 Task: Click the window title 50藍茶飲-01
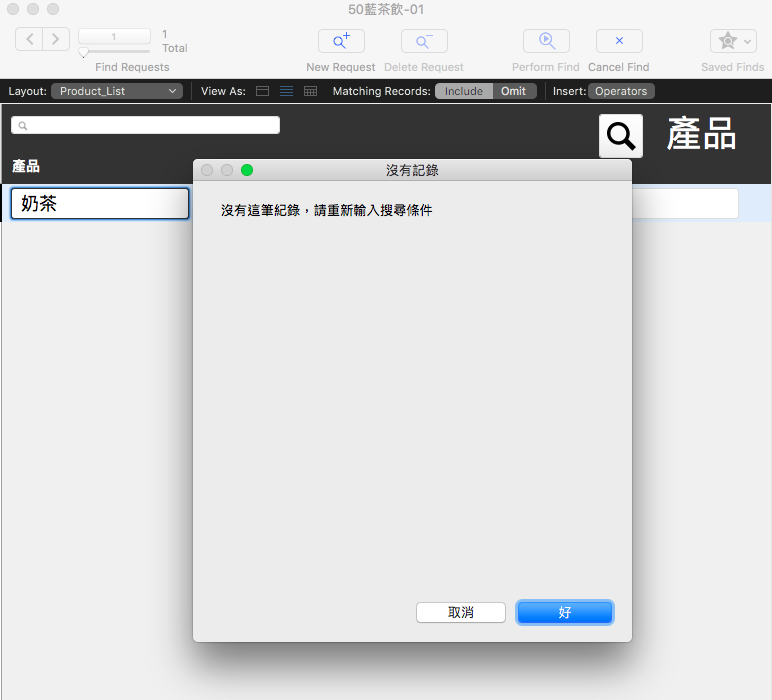386,9
